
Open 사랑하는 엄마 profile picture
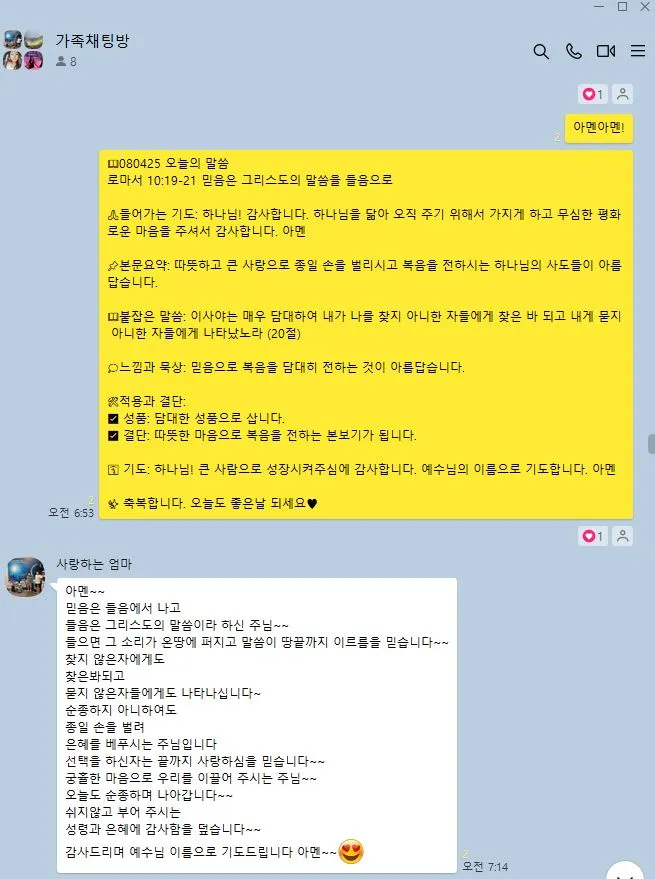[x=25, y=577]
